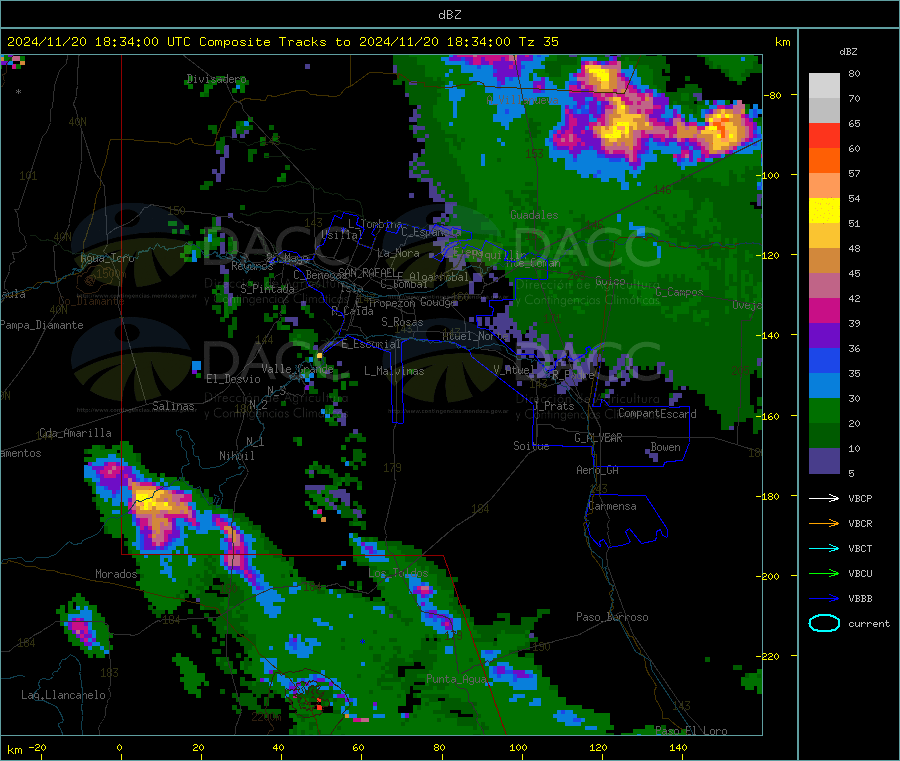Click the dBZ title at top center
The image size is (900, 761).
(449, 15)
